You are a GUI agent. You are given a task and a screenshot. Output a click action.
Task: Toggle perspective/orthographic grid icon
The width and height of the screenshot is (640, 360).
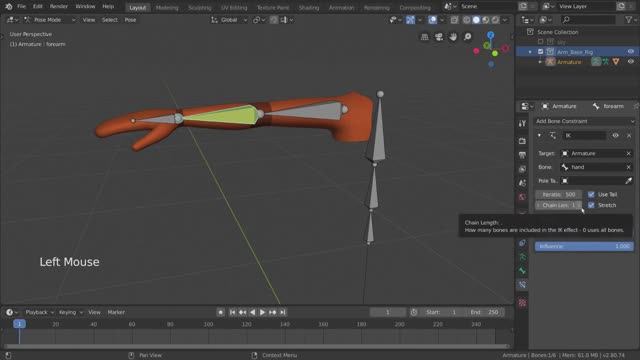424,37
